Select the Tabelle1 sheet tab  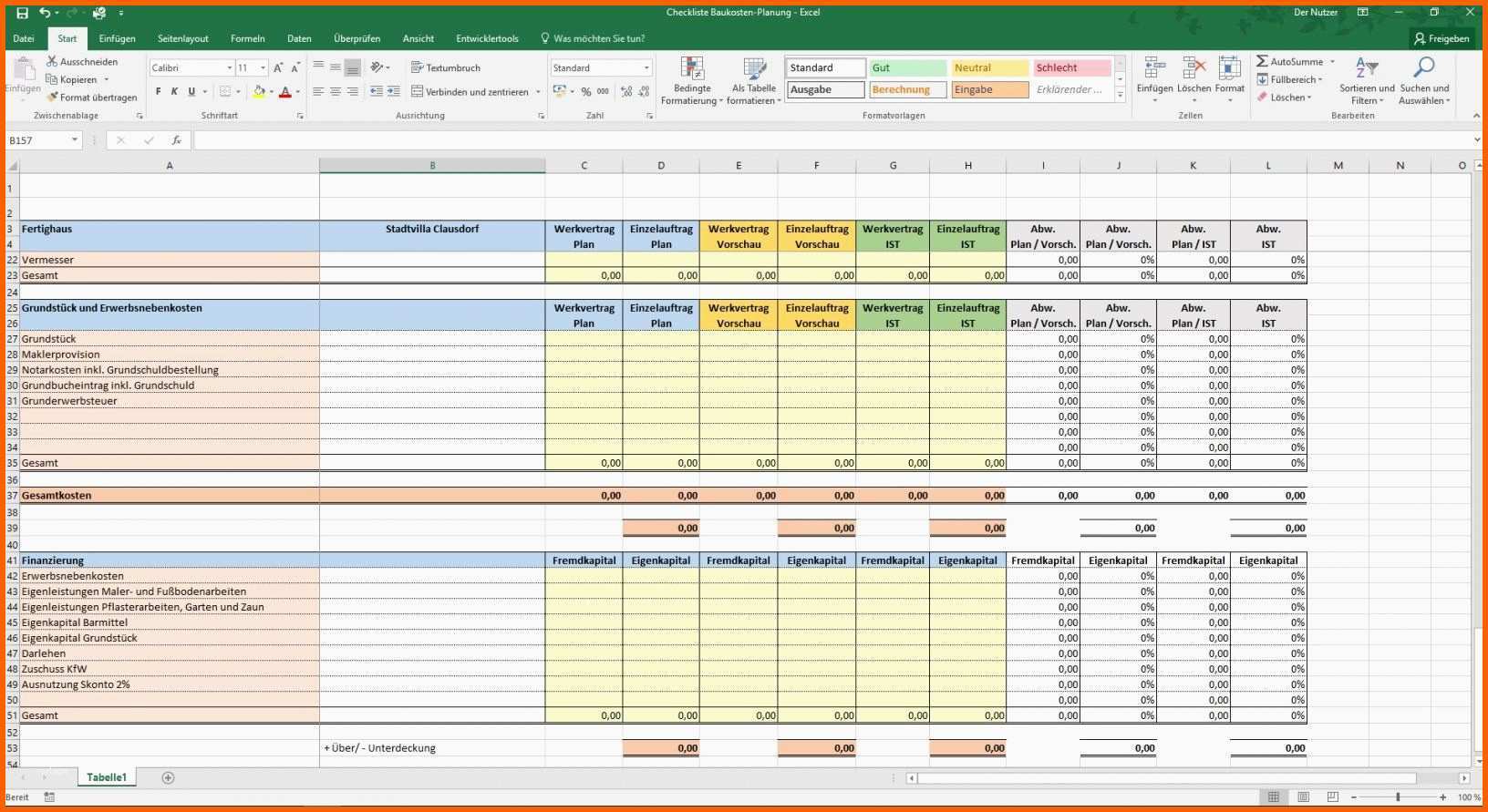tap(107, 777)
